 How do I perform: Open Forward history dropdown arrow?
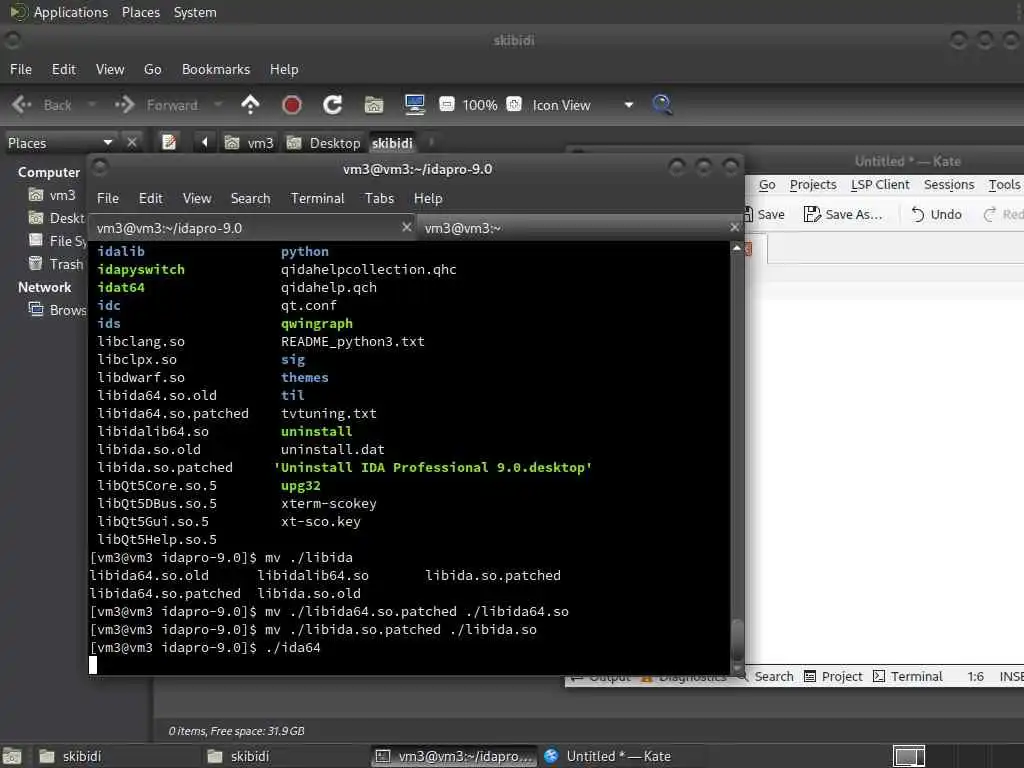coord(218,104)
